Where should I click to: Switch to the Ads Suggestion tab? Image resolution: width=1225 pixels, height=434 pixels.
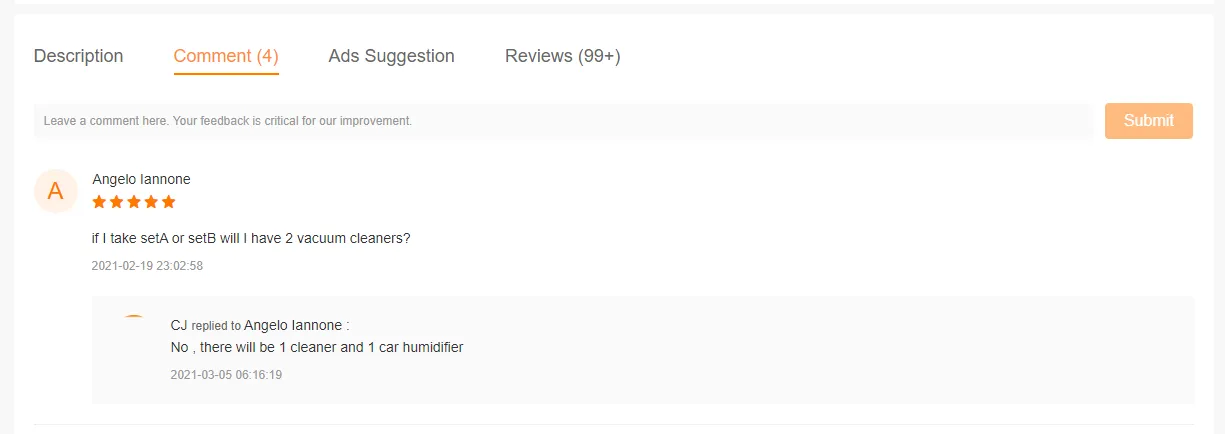tap(391, 56)
